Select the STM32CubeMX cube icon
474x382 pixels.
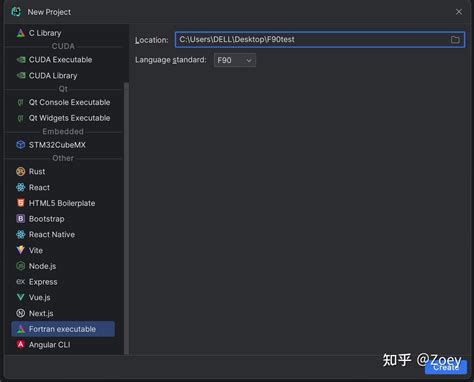pyautogui.click(x=21, y=145)
